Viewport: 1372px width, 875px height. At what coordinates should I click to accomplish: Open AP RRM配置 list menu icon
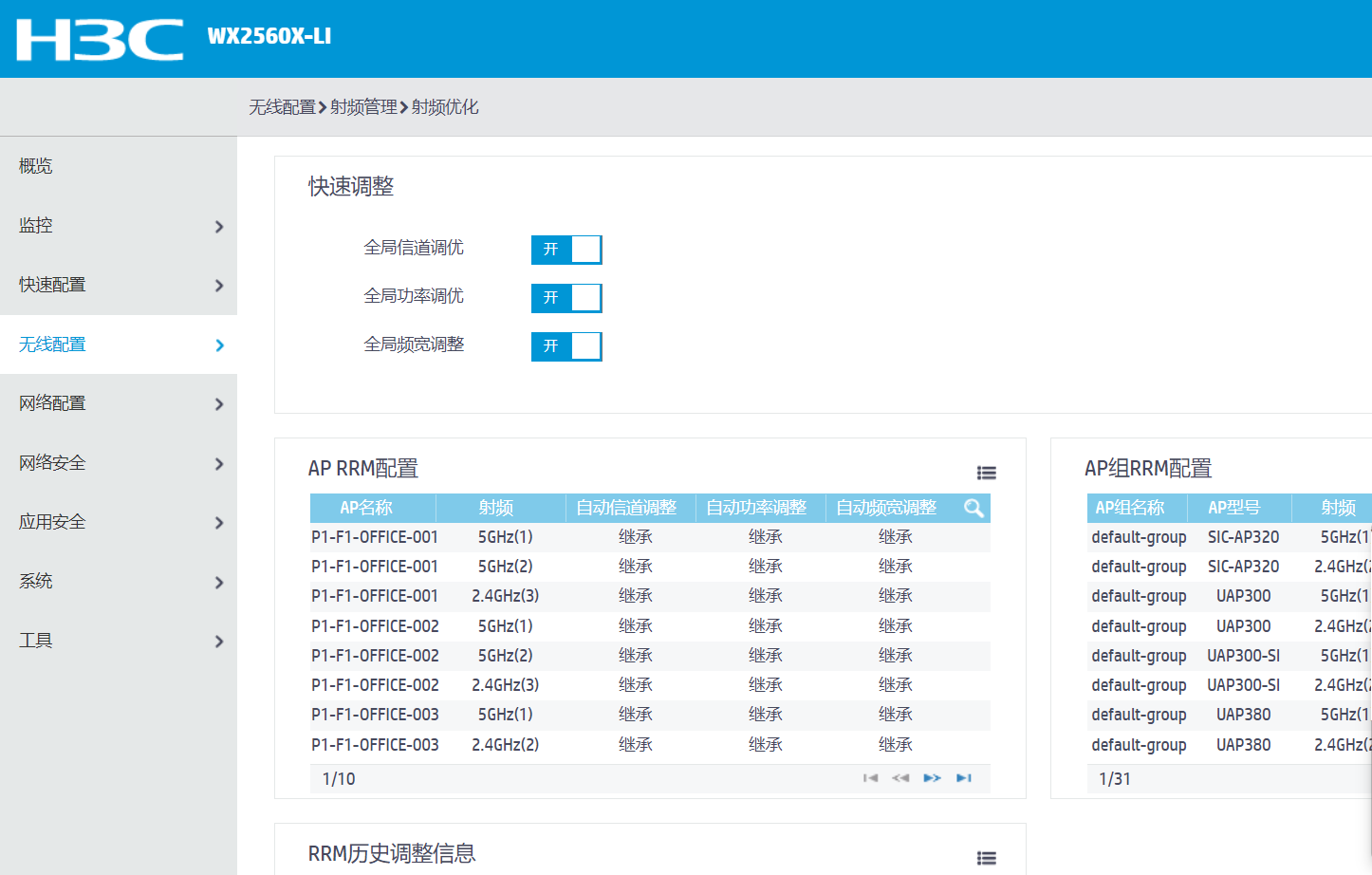pos(986,473)
